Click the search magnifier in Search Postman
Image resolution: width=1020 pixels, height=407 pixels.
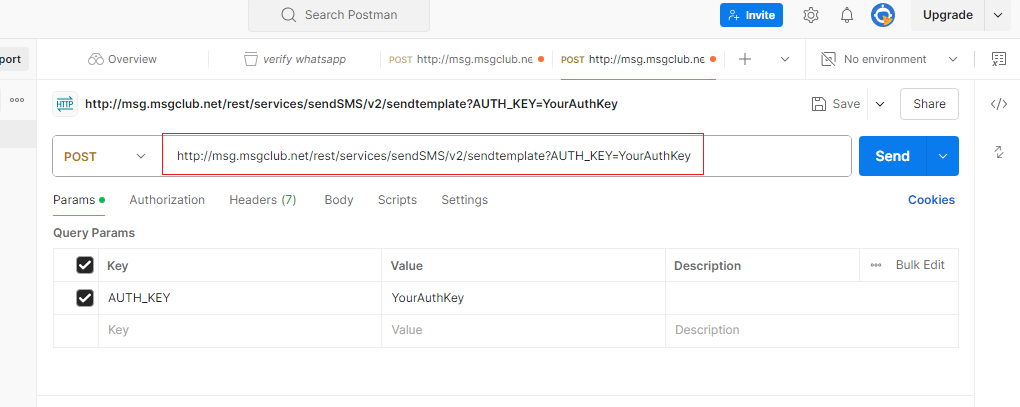point(289,15)
